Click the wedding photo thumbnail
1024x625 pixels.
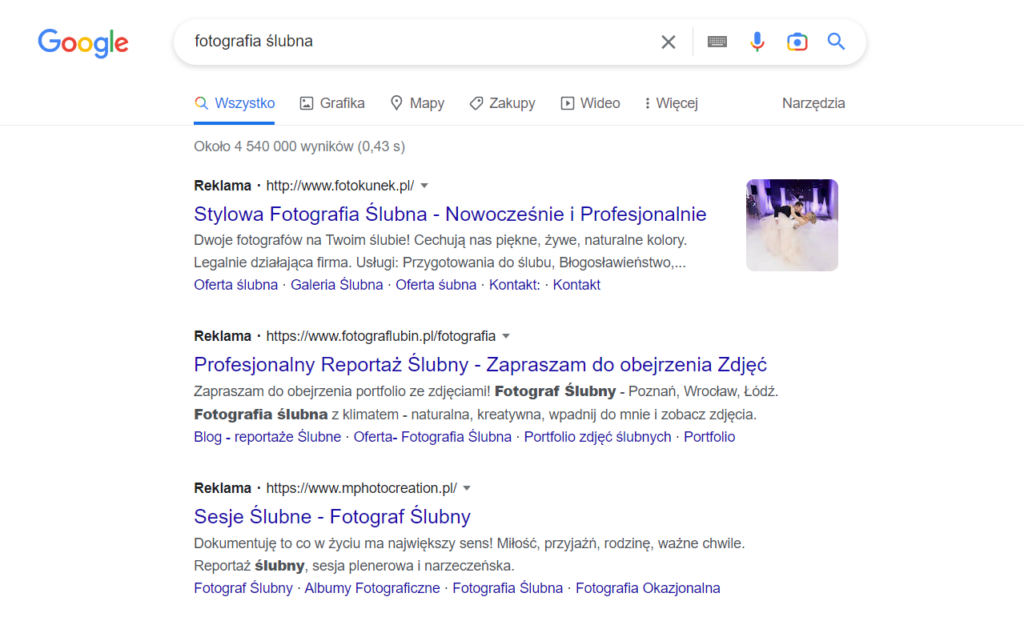coord(792,225)
